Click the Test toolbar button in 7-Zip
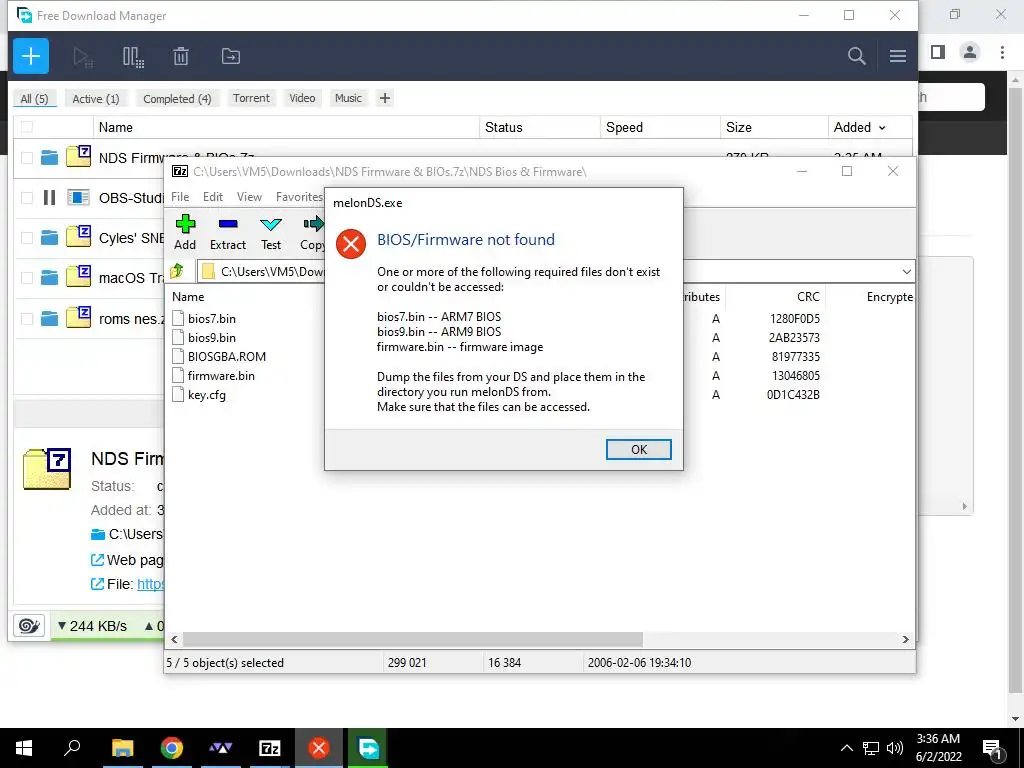 click(x=271, y=232)
